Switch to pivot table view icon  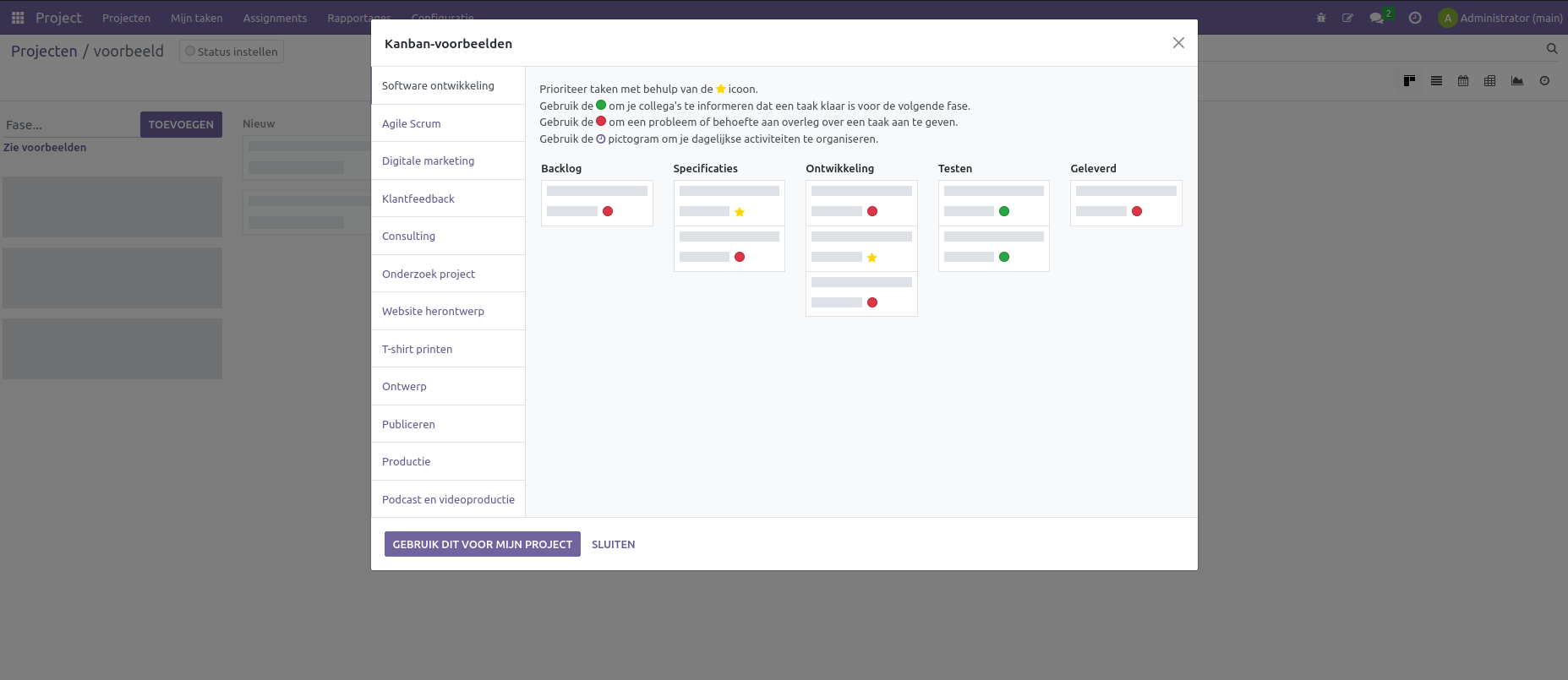click(x=1490, y=81)
